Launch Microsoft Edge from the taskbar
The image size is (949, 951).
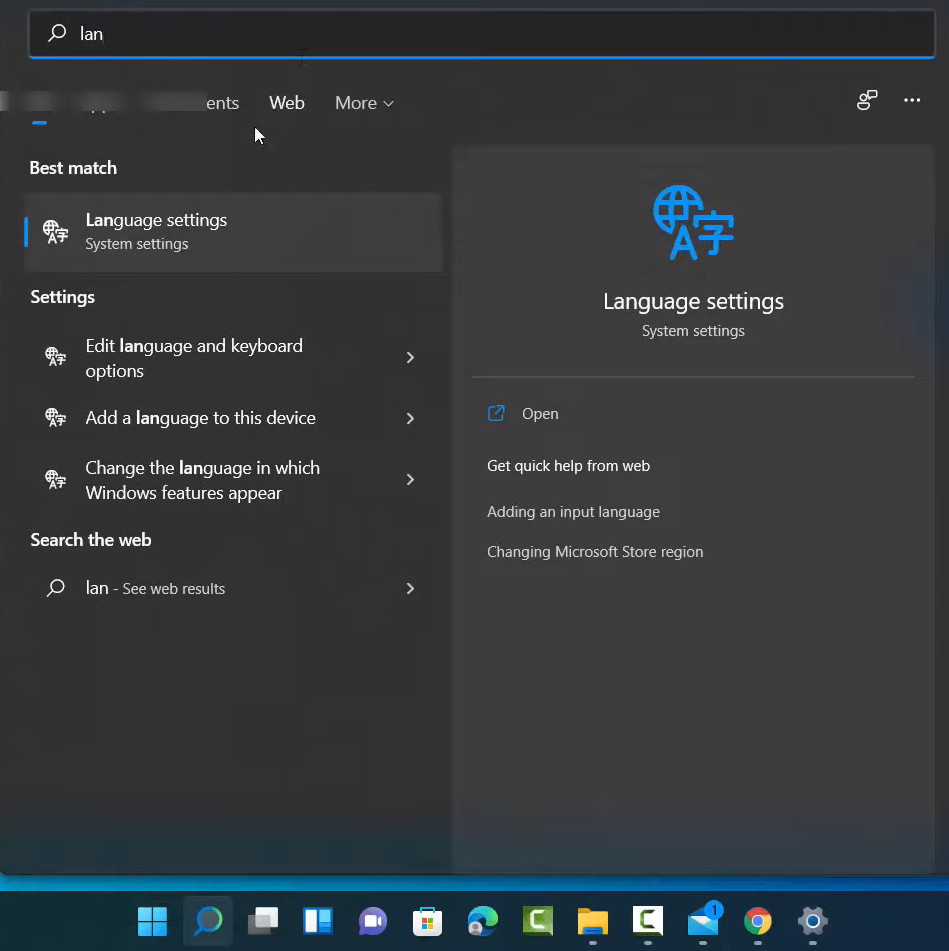tap(483, 920)
